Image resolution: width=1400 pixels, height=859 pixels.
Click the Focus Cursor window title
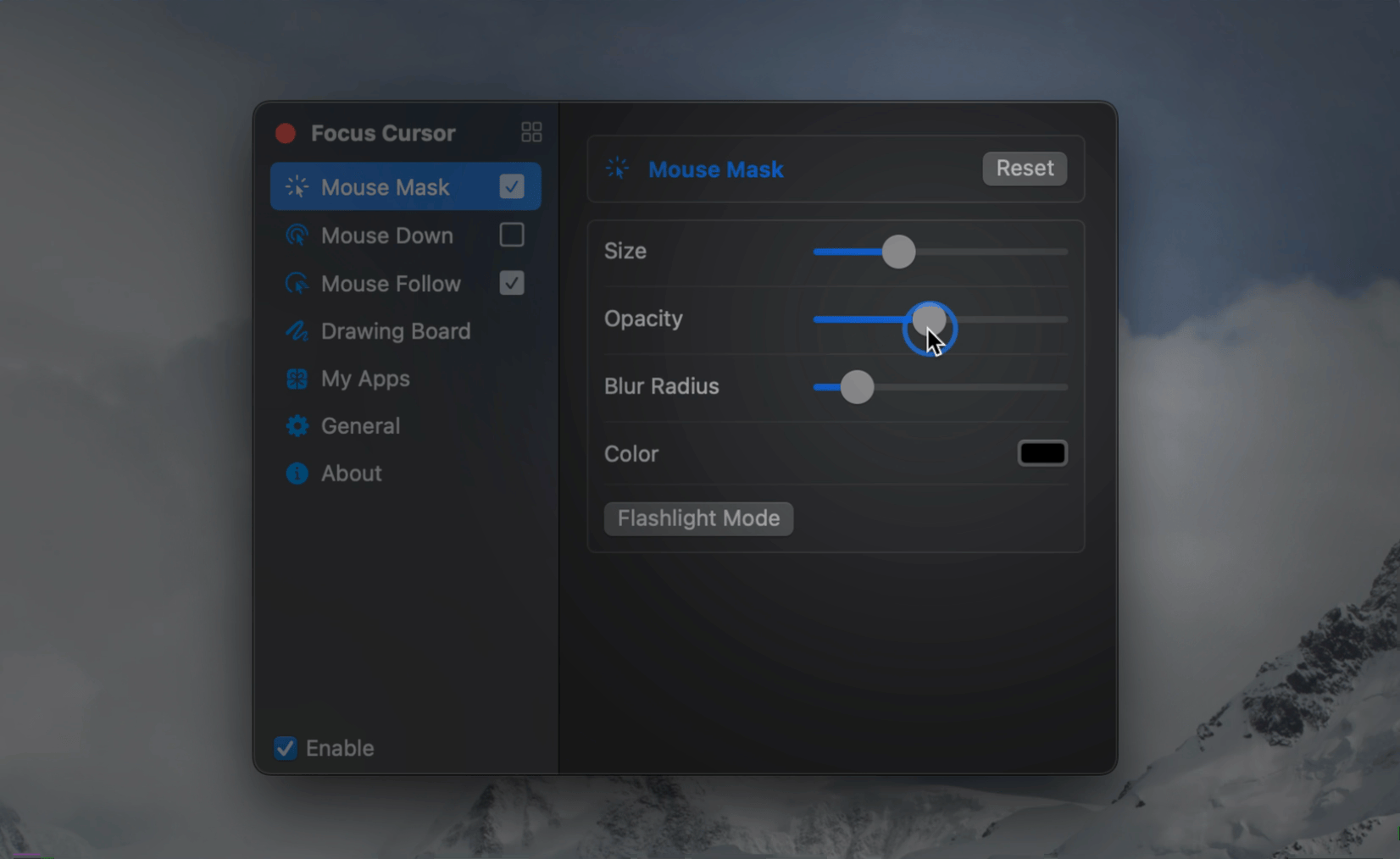[x=383, y=133]
